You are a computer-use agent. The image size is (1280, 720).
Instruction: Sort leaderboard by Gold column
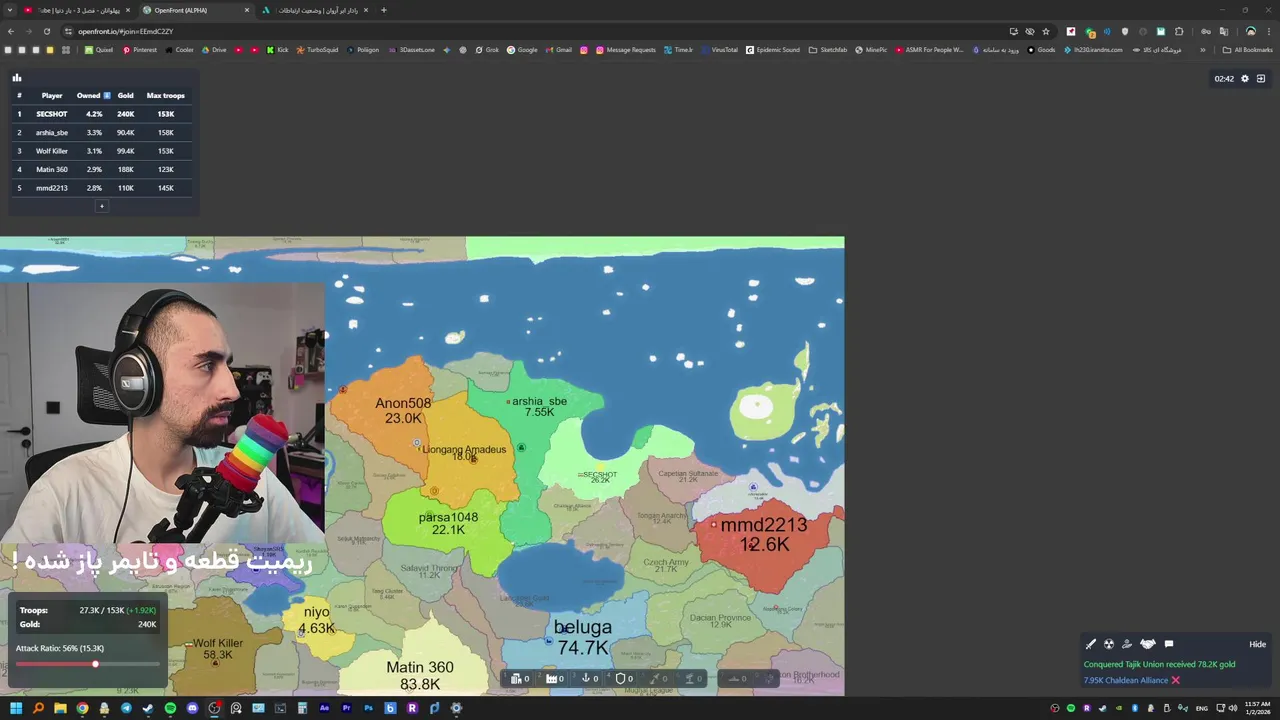(125, 95)
